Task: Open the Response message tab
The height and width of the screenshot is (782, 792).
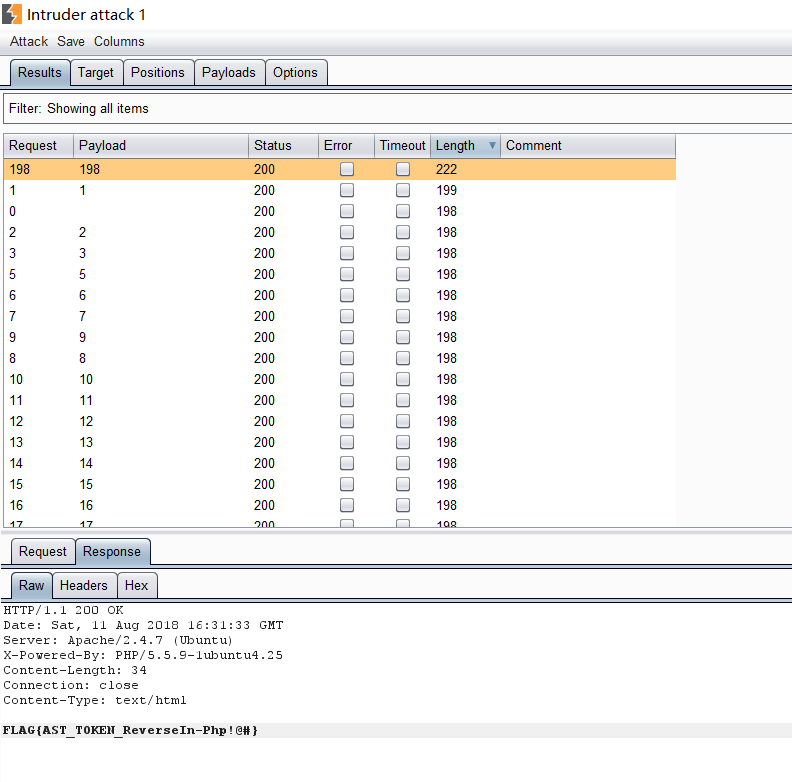Action: [x=112, y=552]
